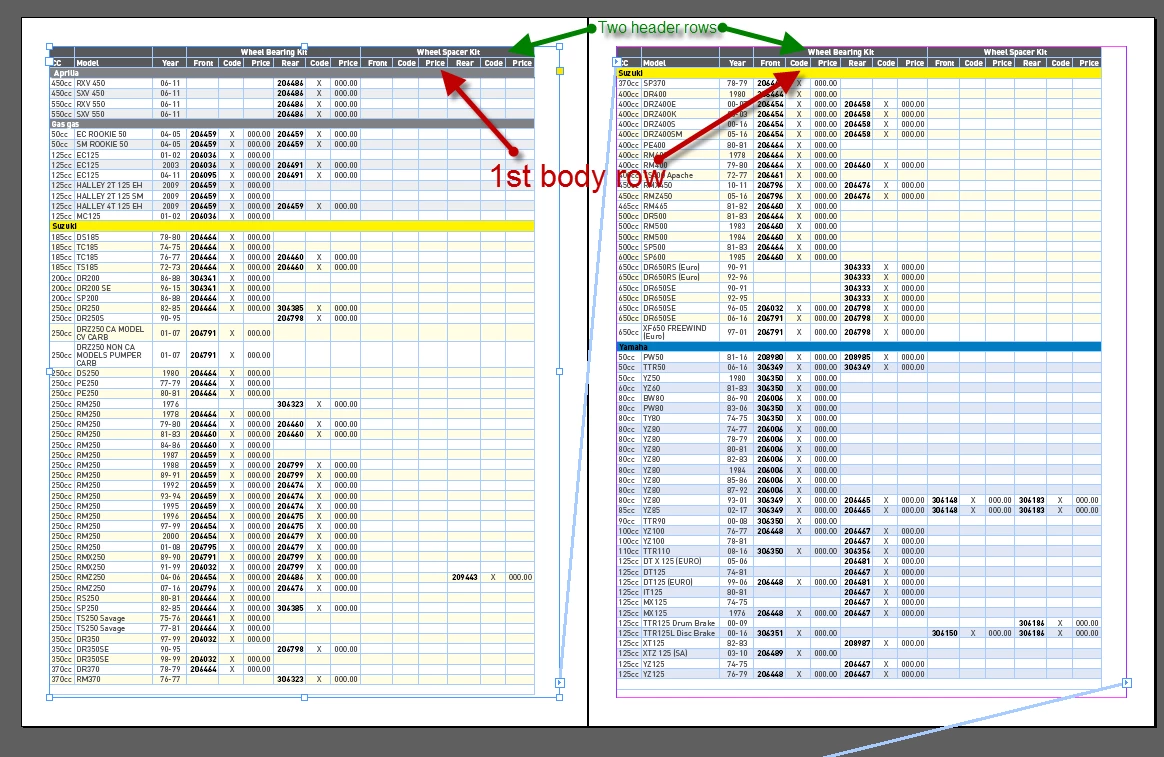Select the PE400 model cell
Viewport: 1164px width, 757px height.
(x=681, y=145)
